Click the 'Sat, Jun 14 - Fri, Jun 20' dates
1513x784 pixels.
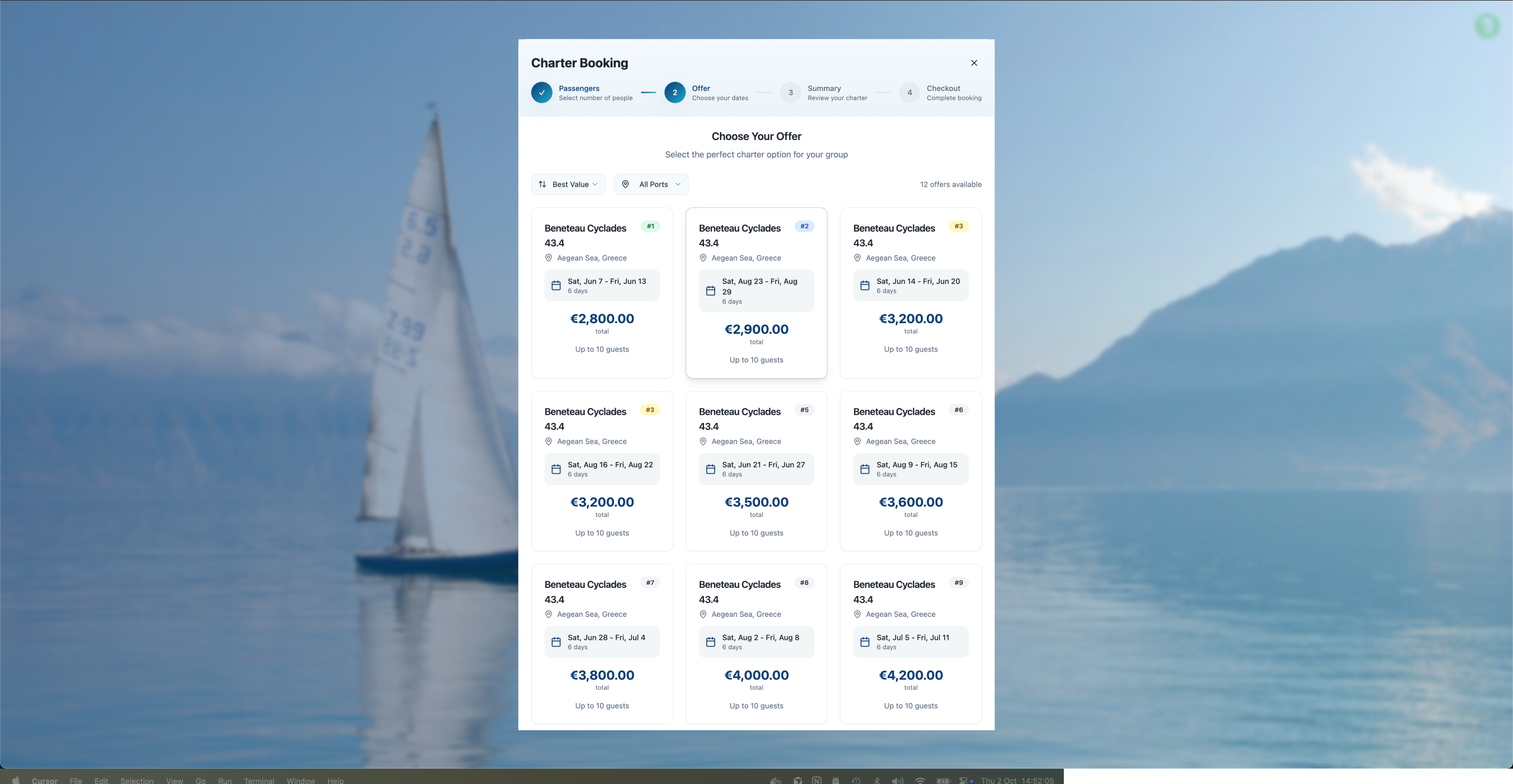(x=918, y=281)
